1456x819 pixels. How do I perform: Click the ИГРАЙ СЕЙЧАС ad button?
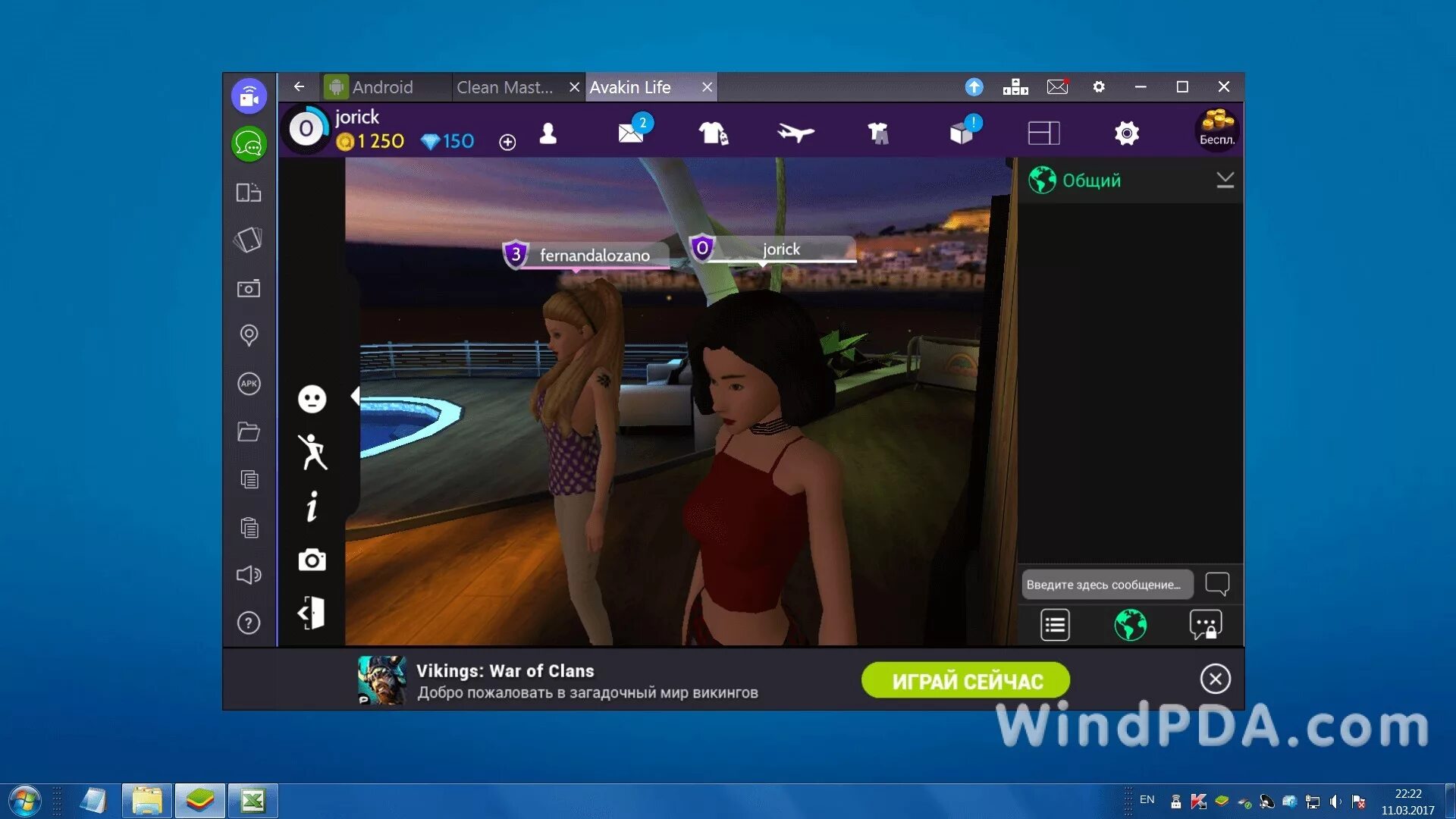point(965,680)
